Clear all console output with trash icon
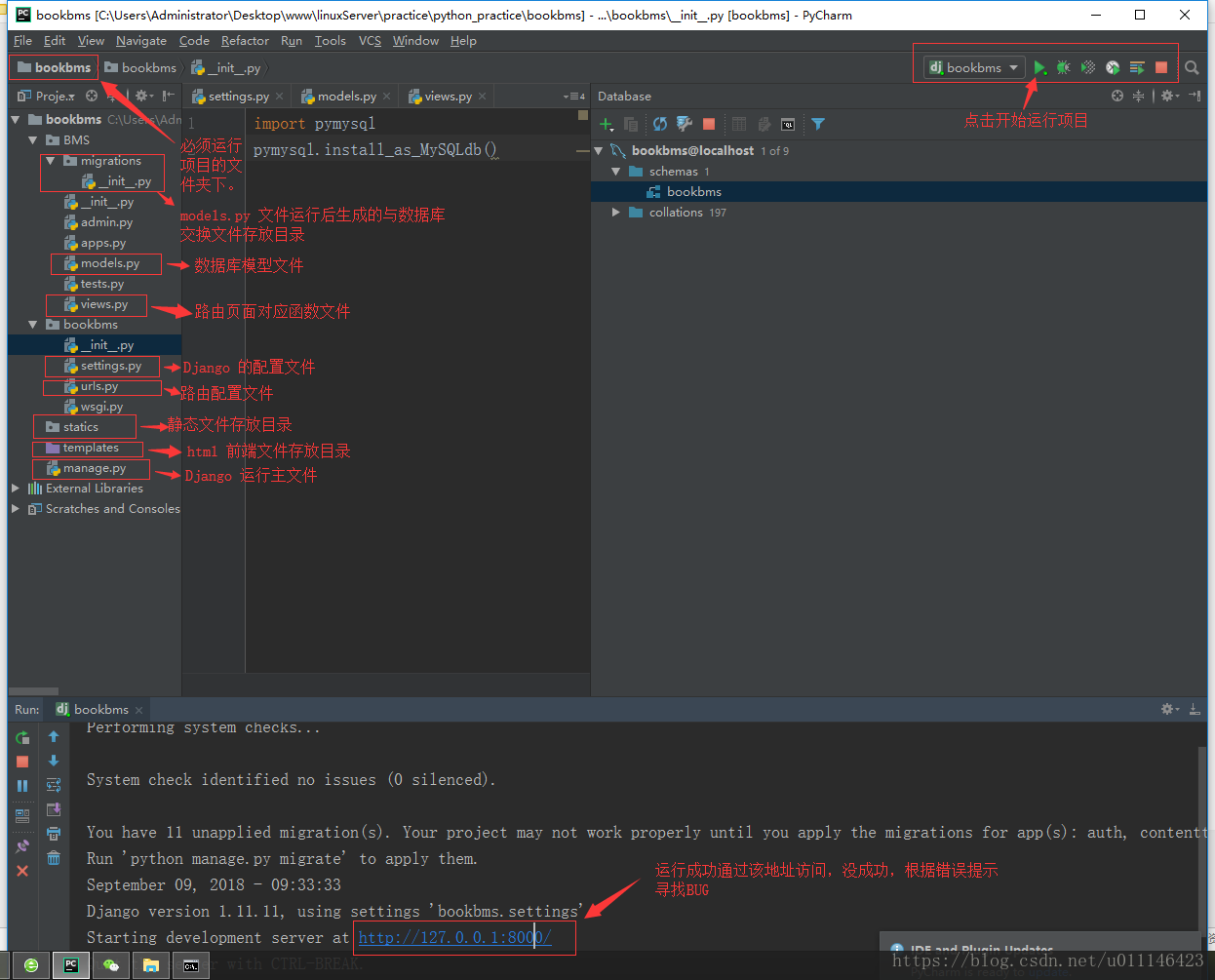This screenshot has height=980, width=1215. [54, 858]
